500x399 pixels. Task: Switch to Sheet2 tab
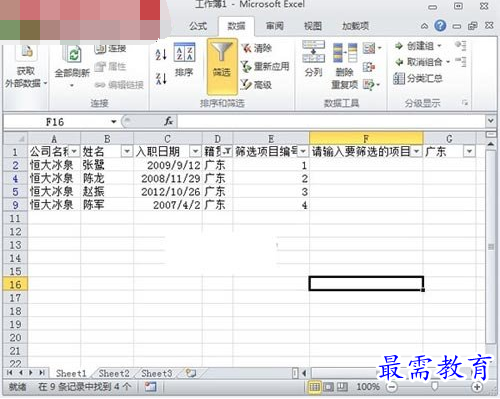(x=114, y=373)
